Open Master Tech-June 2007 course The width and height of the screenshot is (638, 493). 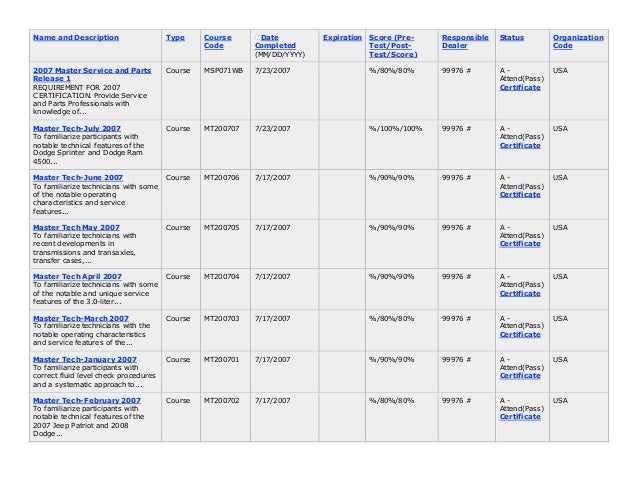pos(78,178)
